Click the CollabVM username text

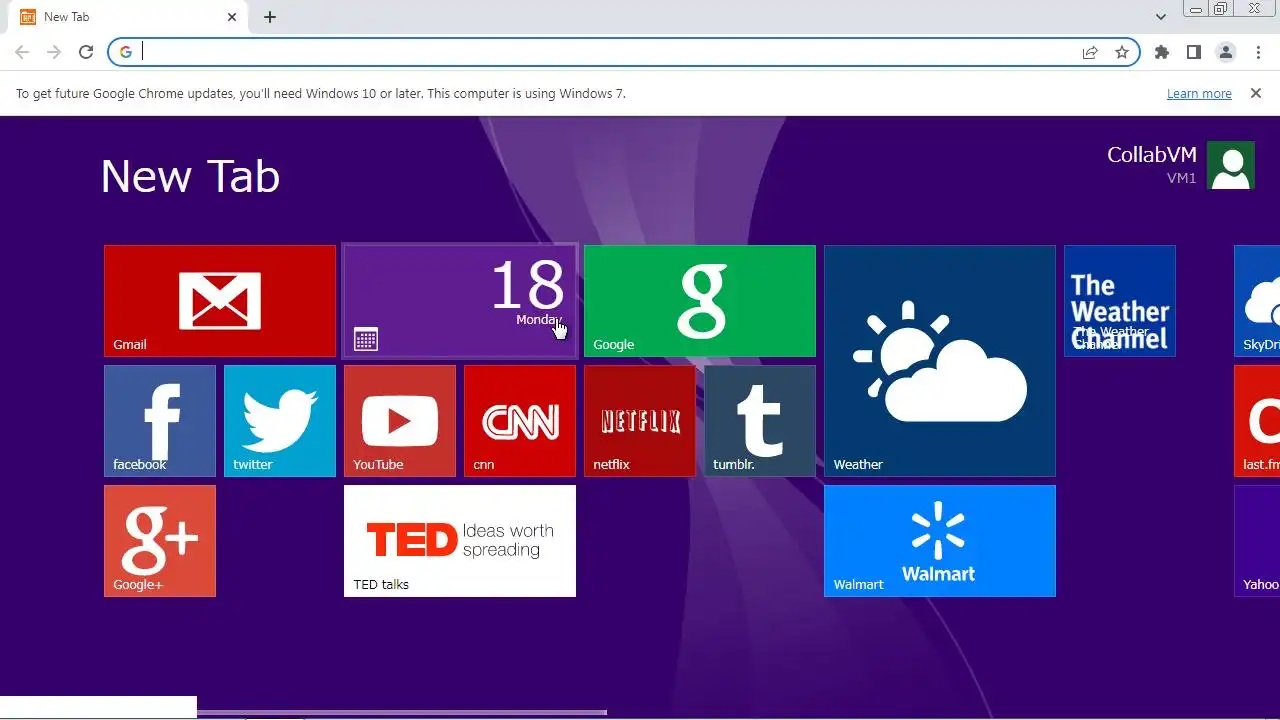click(1151, 155)
